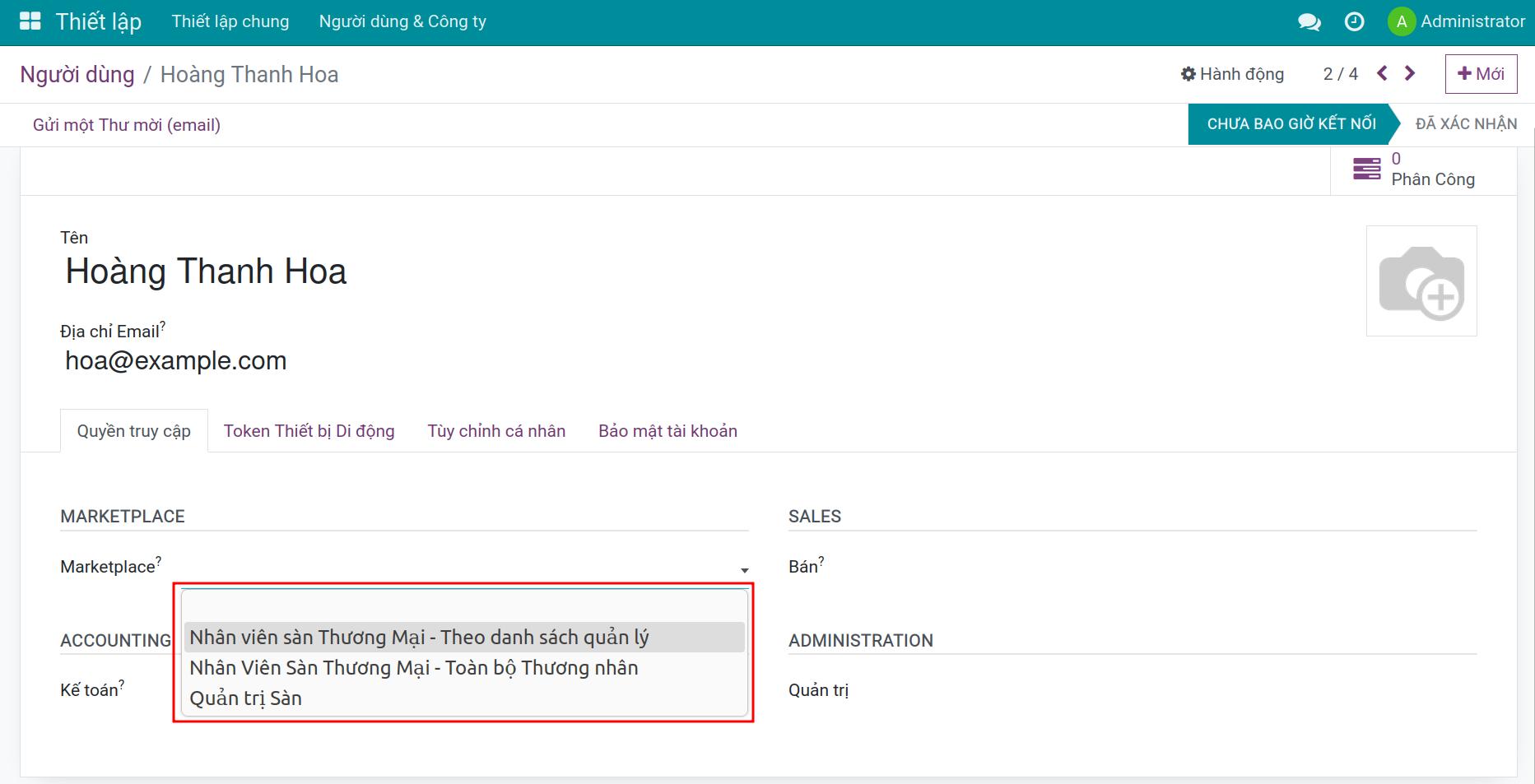Switch to Tùy chỉnh cá nhân tab

coord(496,431)
